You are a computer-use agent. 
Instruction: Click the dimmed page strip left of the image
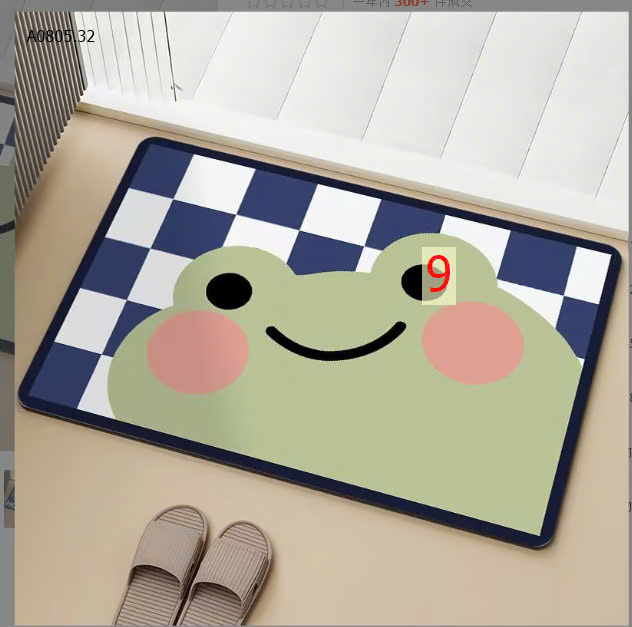click(6, 300)
